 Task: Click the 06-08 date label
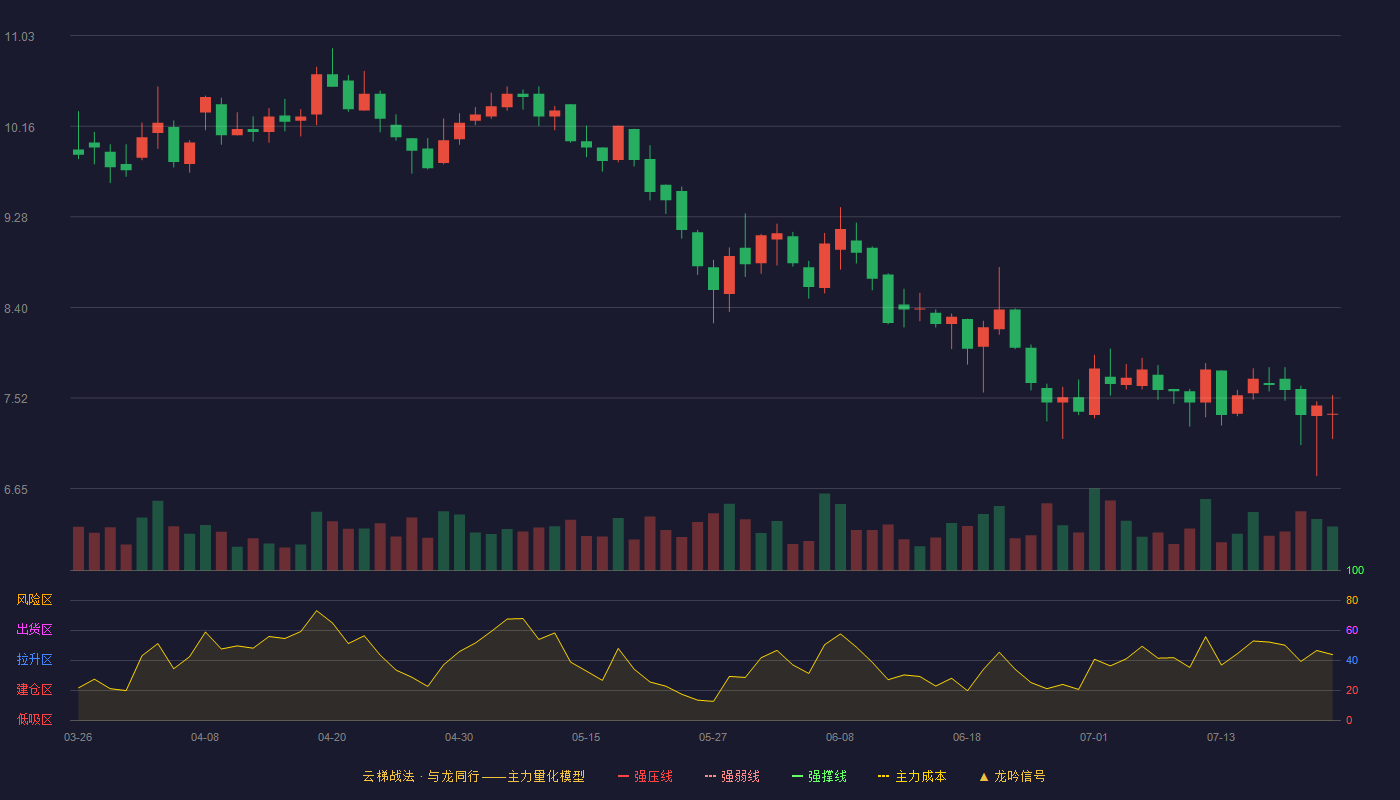pyautogui.click(x=840, y=737)
